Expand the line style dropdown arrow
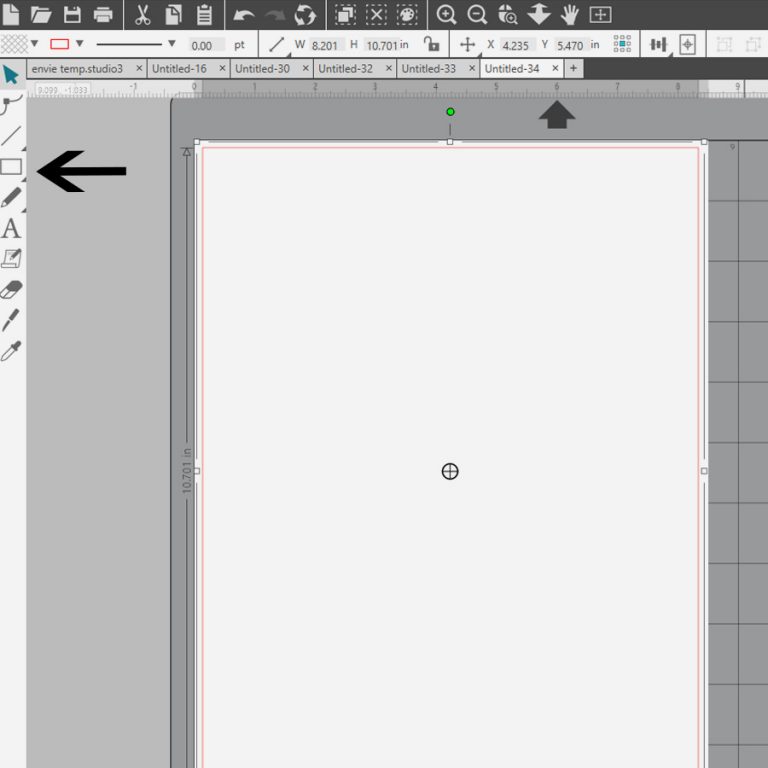The image size is (768, 768). point(172,44)
